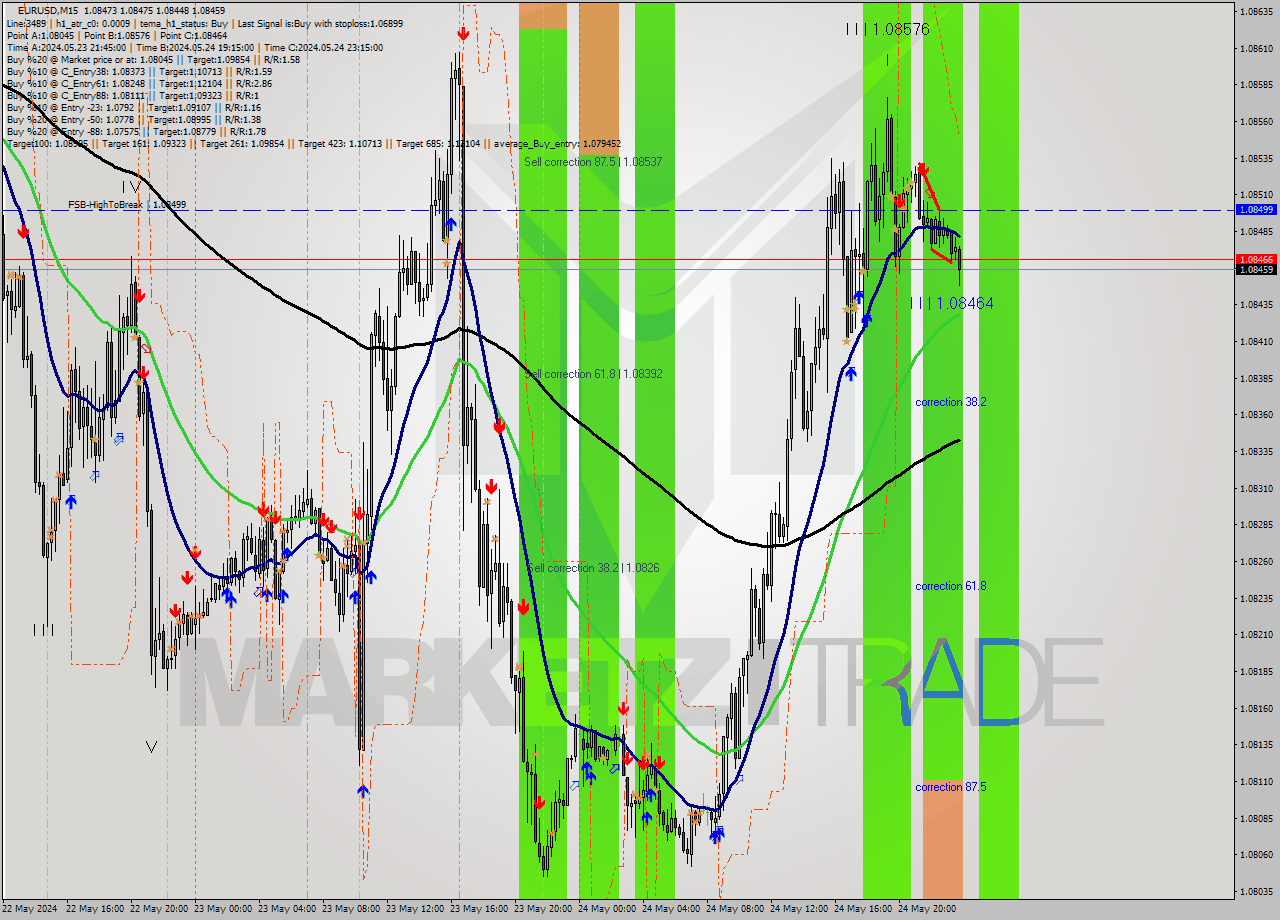Click the '23 May 08:00' time axis label
Screen dimensions: 1280x920
pos(351,909)
